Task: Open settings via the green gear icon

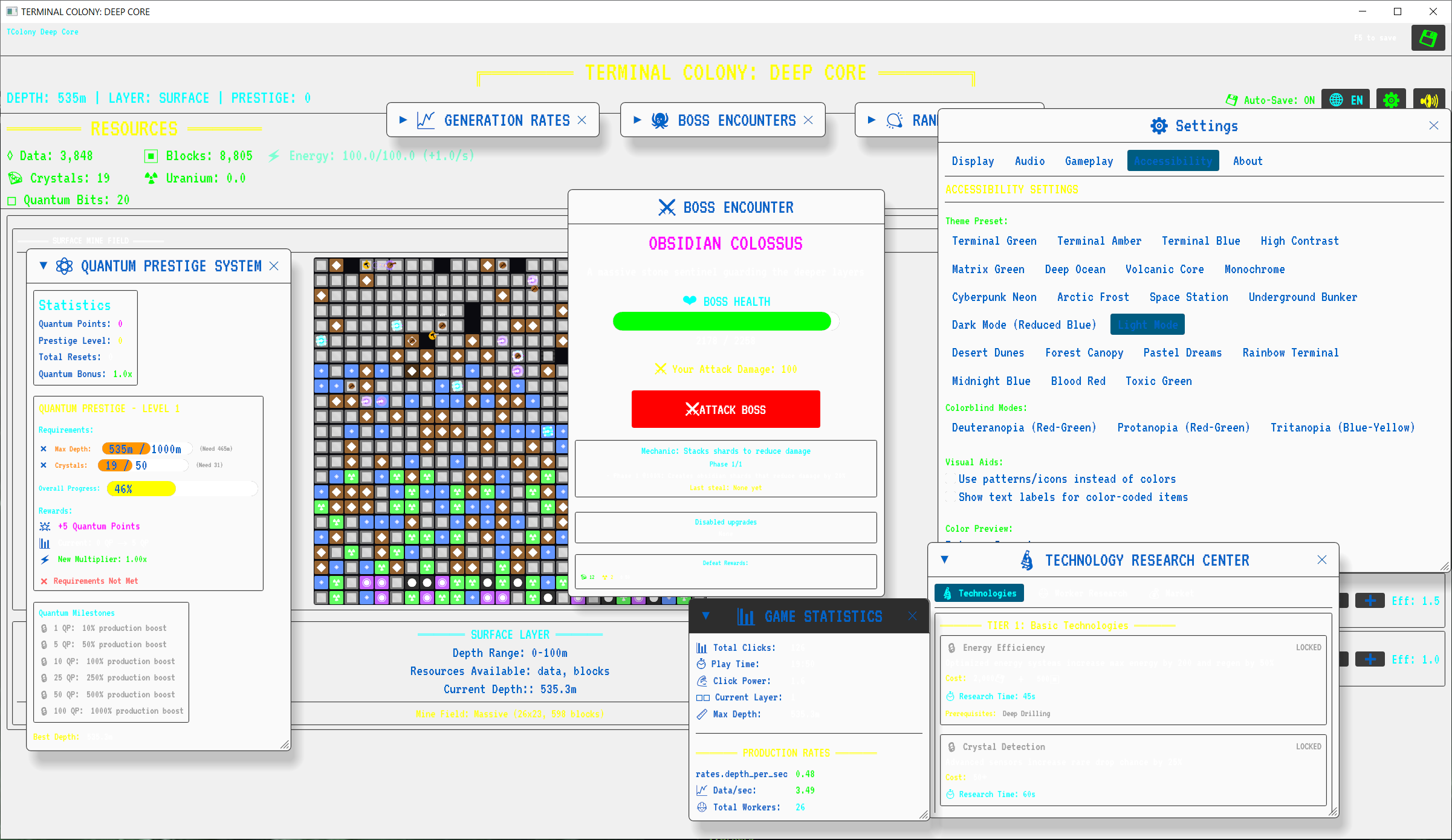Action: tap(1391, 100)
